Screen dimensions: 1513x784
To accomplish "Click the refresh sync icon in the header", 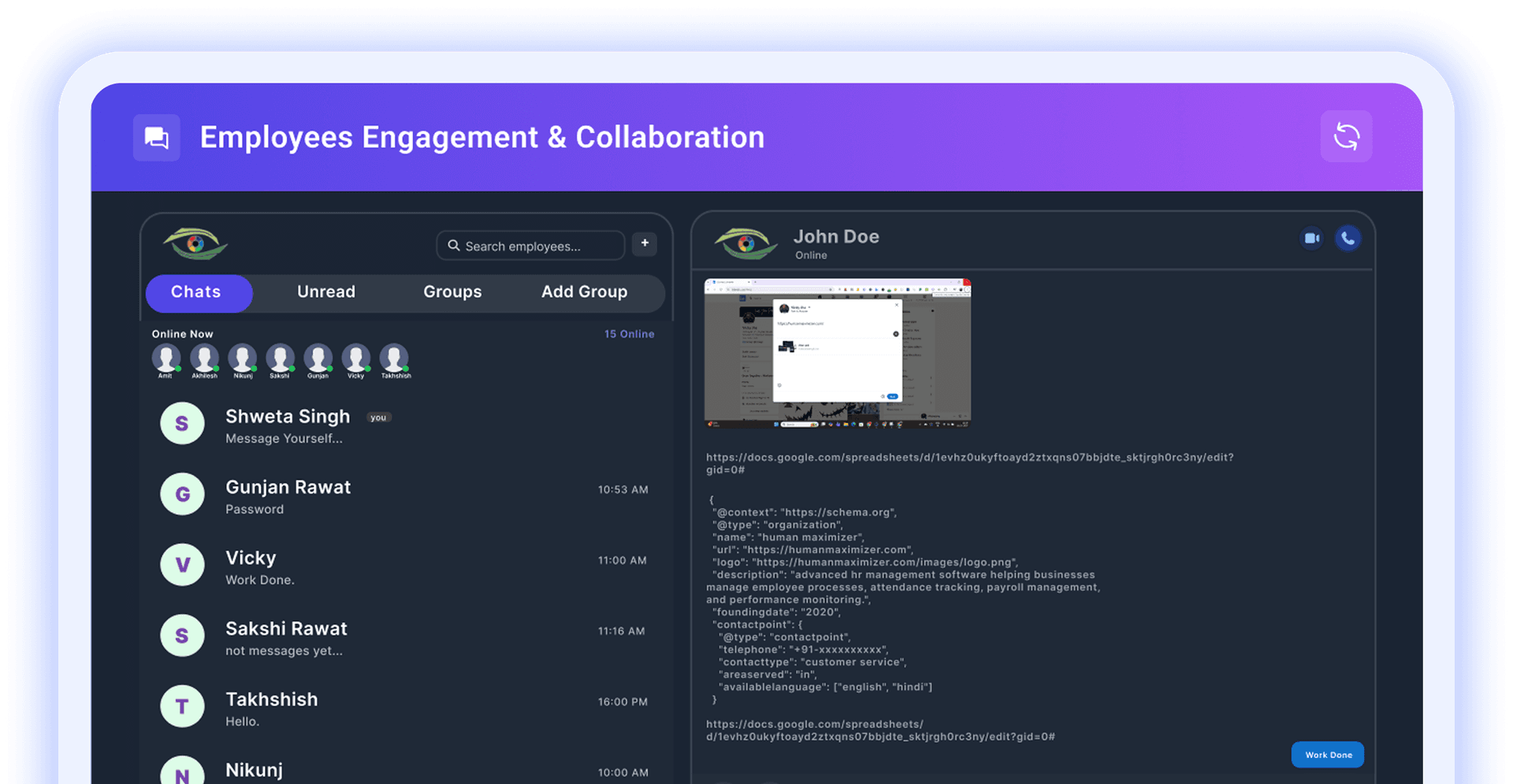I will pyautogui.click(x=1346, y=136).
